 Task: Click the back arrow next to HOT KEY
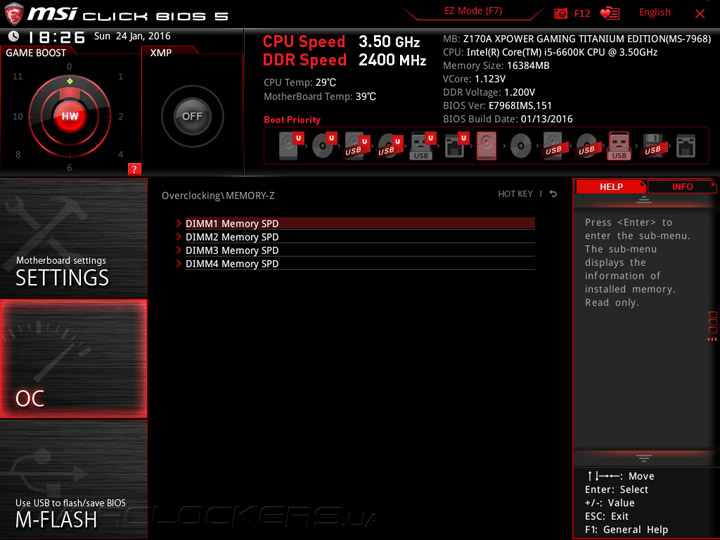point(553,194)
